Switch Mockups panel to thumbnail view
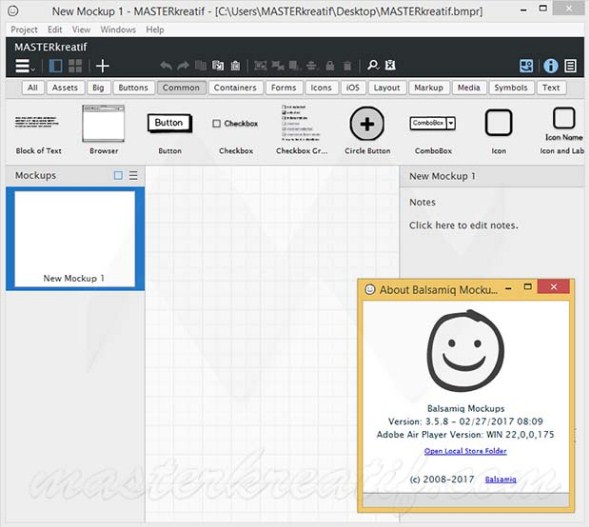The height and width of the screenshot is (527, 589). [x=118, y=175]
